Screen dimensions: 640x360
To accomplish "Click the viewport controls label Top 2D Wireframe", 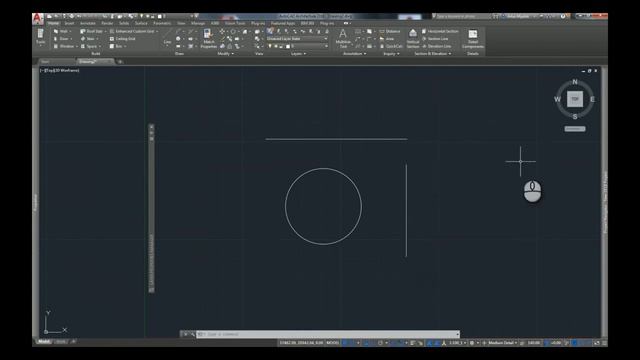I will [60, 71].
